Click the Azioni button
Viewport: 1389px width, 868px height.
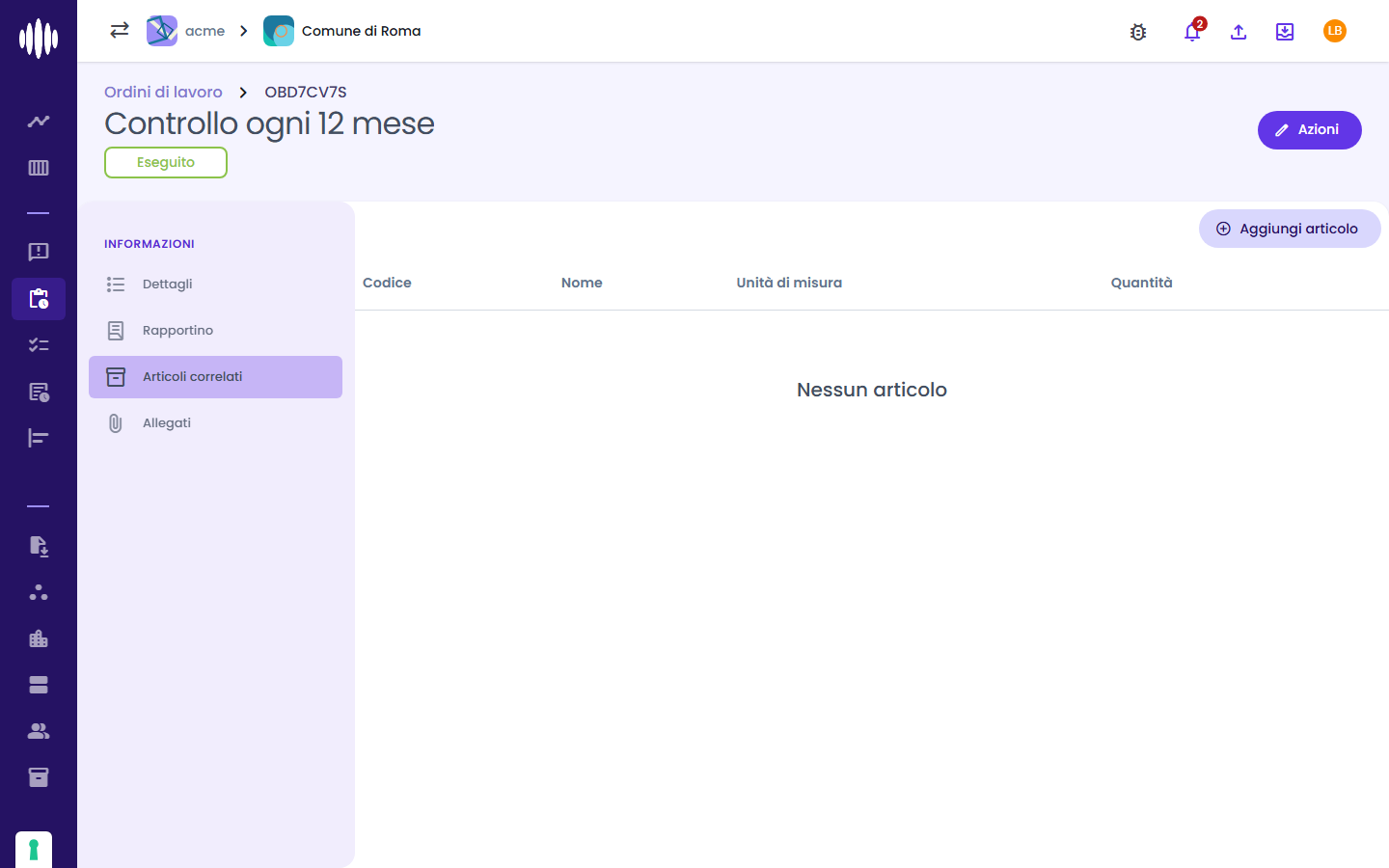pyautogui.click(x=1309, y=130)
